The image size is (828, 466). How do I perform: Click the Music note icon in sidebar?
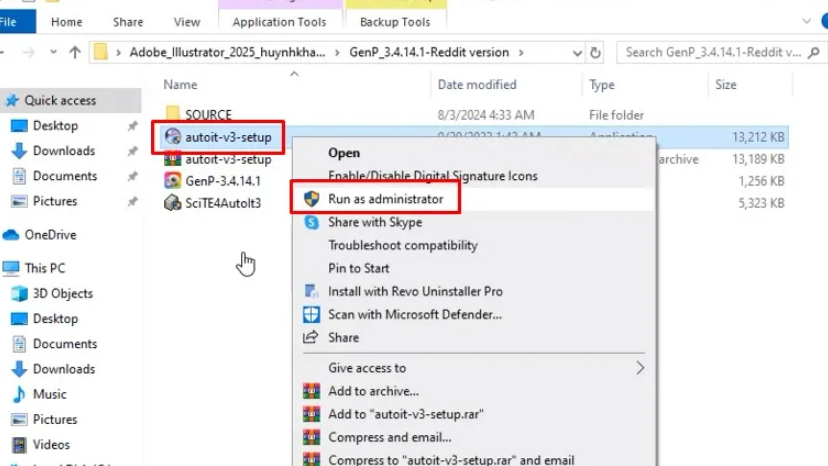[18, 394]
